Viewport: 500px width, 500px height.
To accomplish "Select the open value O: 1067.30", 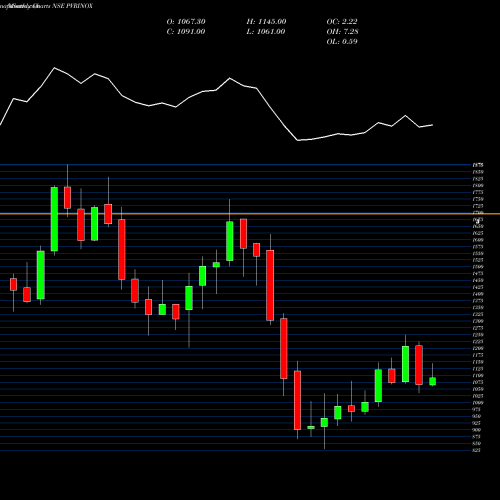I will tap(186, 21).
